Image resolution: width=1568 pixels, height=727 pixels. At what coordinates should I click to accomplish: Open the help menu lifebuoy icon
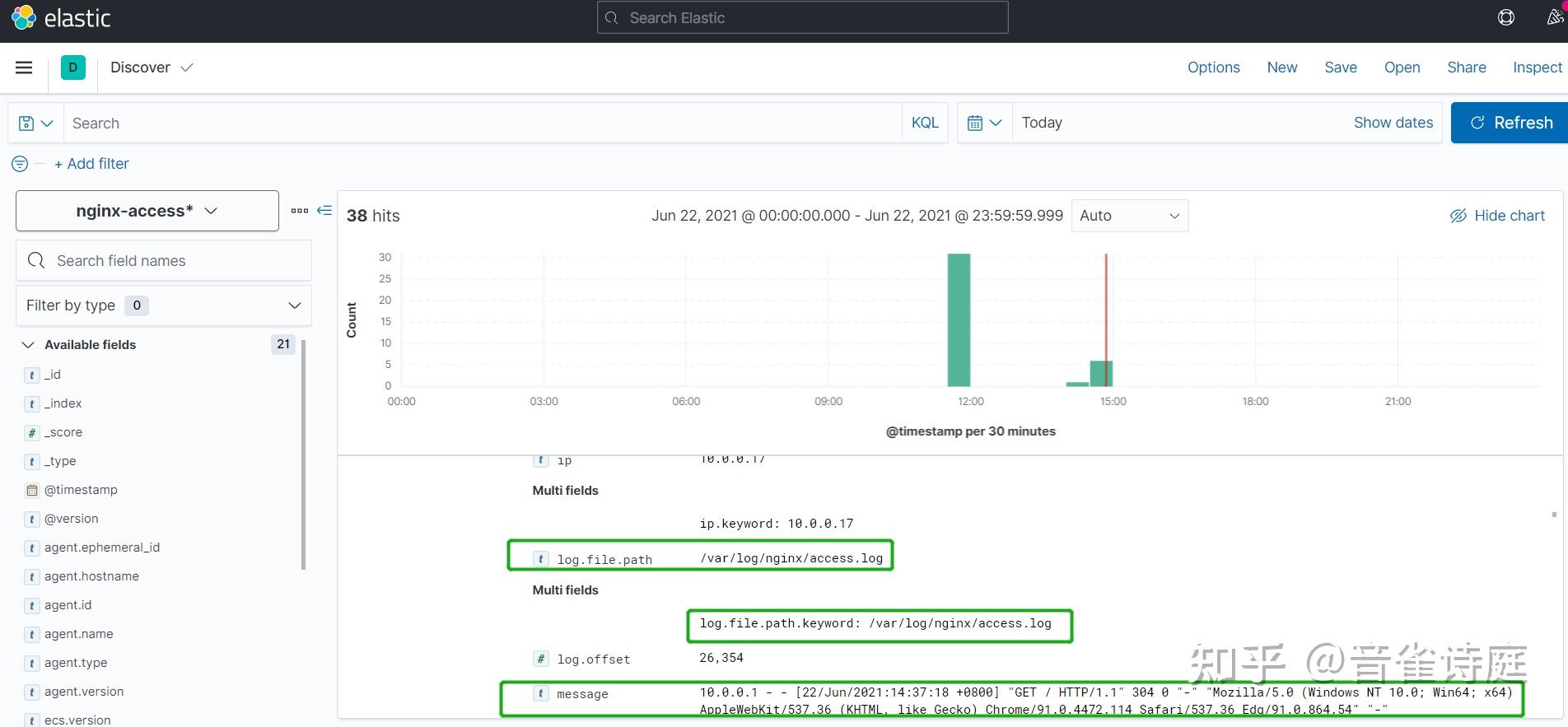click(1506, 17)
